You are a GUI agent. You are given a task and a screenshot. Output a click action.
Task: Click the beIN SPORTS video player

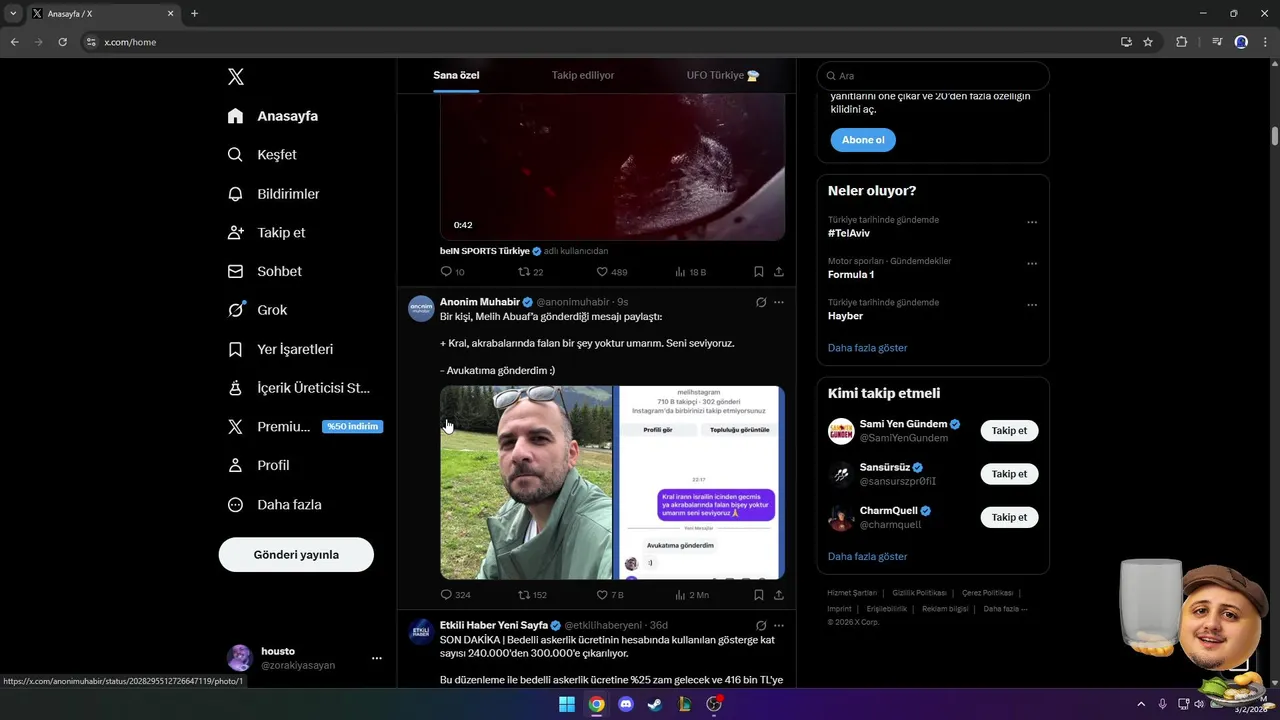tap(612, 167)
